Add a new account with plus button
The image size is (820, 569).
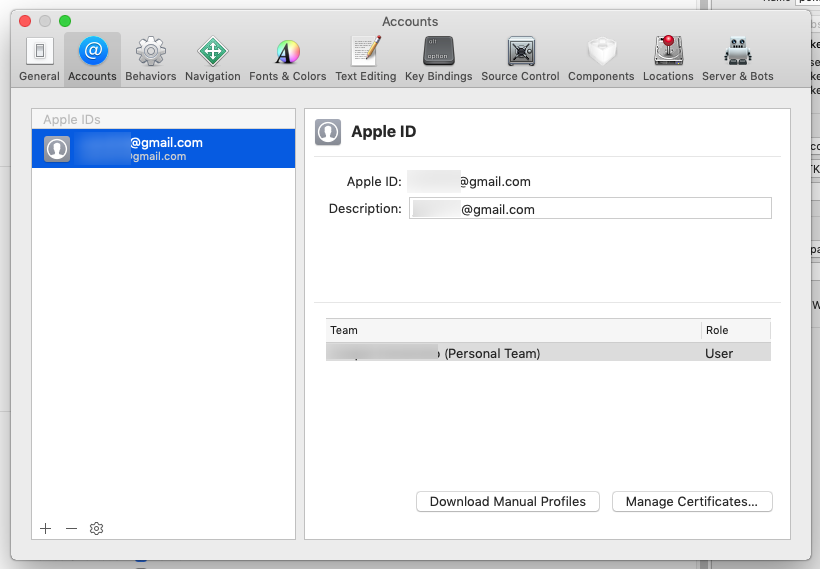pyautogui.click(x=45, y=529)
